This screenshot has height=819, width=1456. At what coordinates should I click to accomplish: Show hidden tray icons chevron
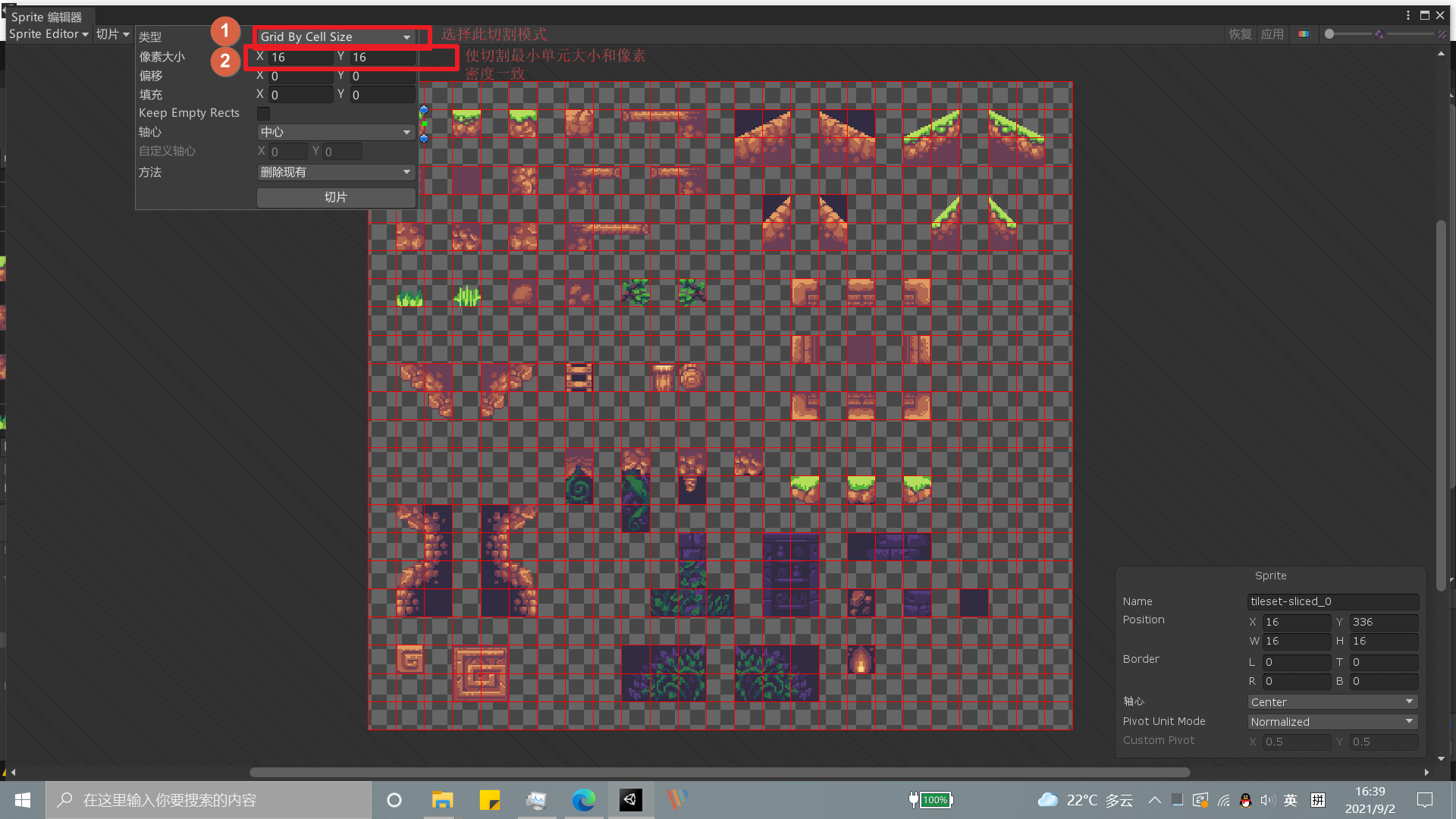click(1154, 800)
